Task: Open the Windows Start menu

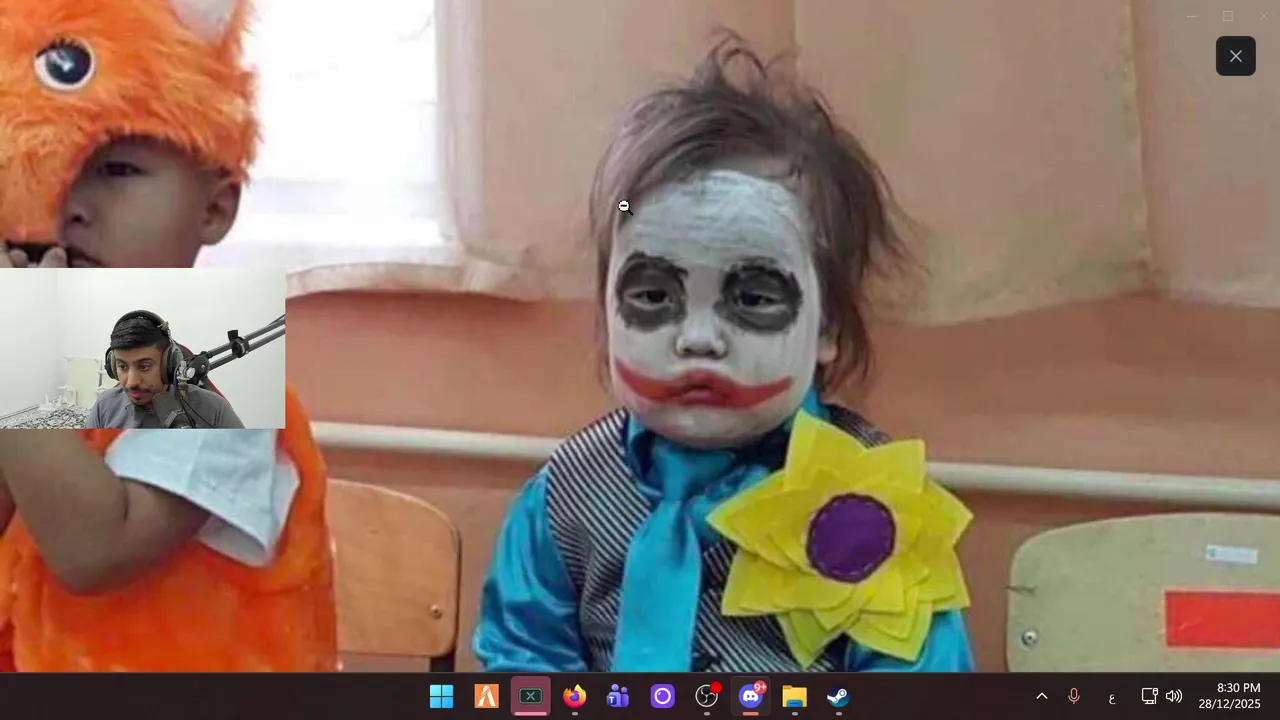Action: [x=441, y=696]
